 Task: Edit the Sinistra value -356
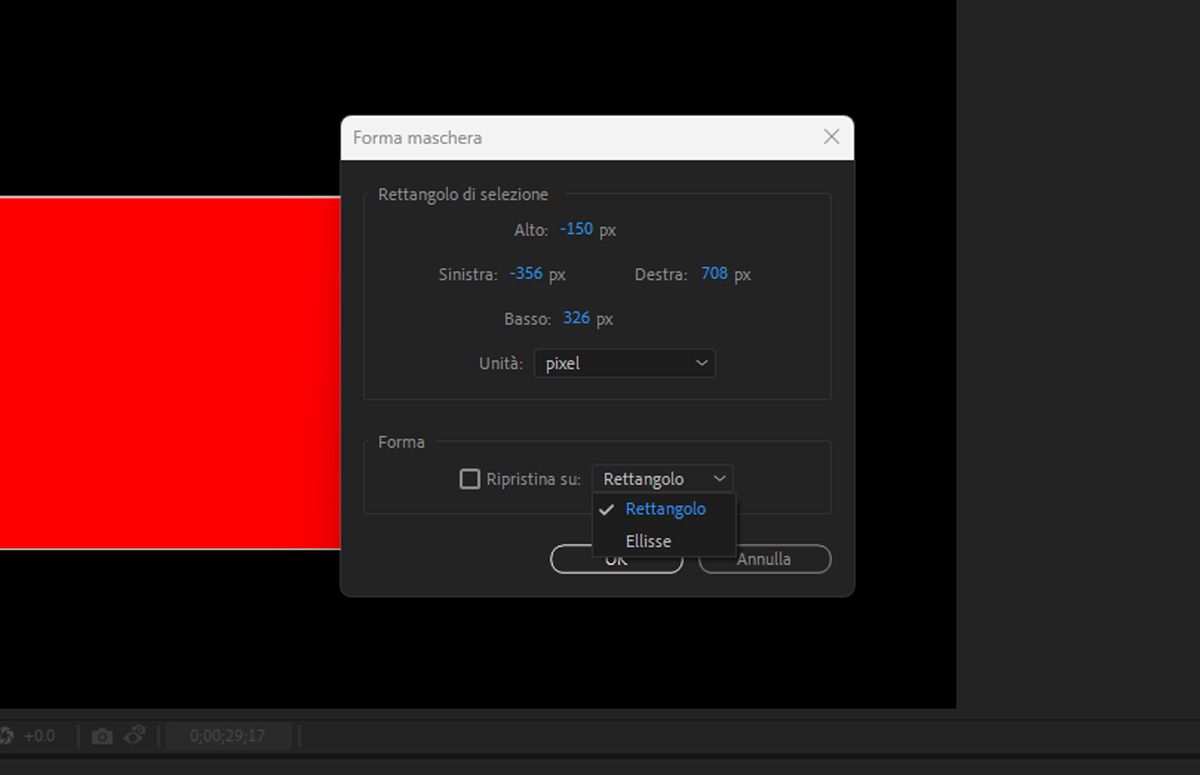[526, 273]
